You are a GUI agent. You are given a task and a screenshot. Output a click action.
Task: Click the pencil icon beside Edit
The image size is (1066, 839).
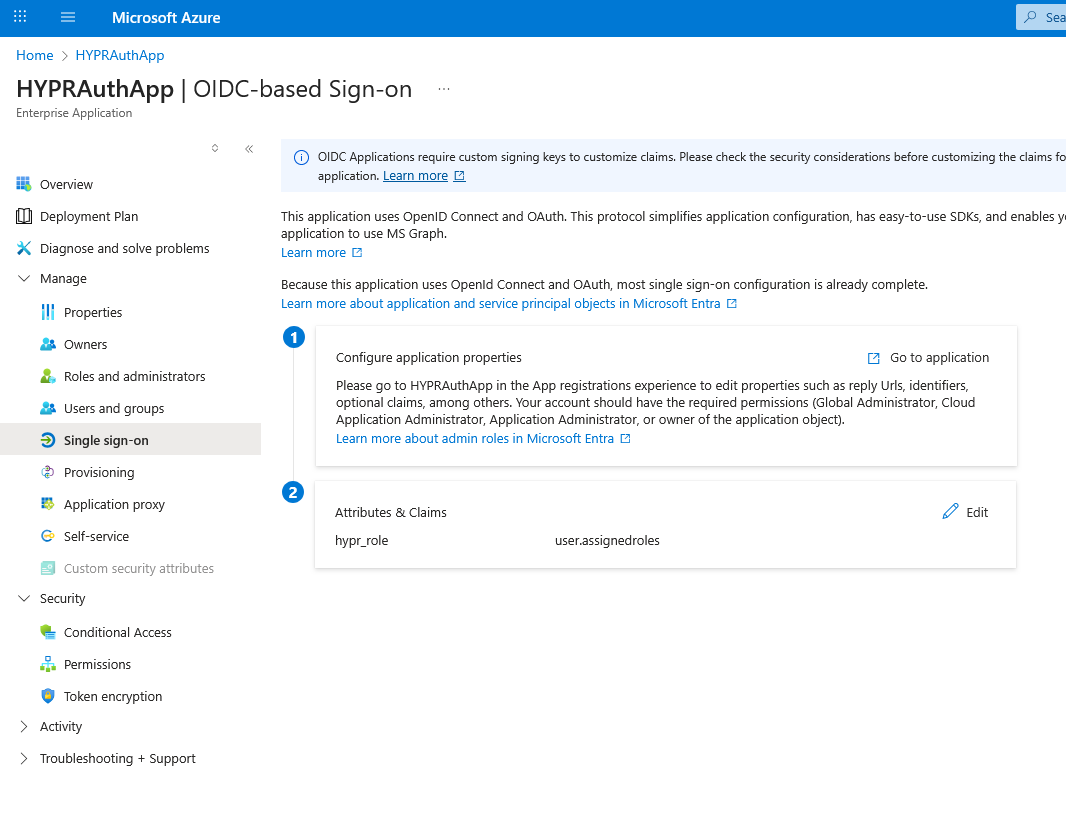(x=950, y=511)
